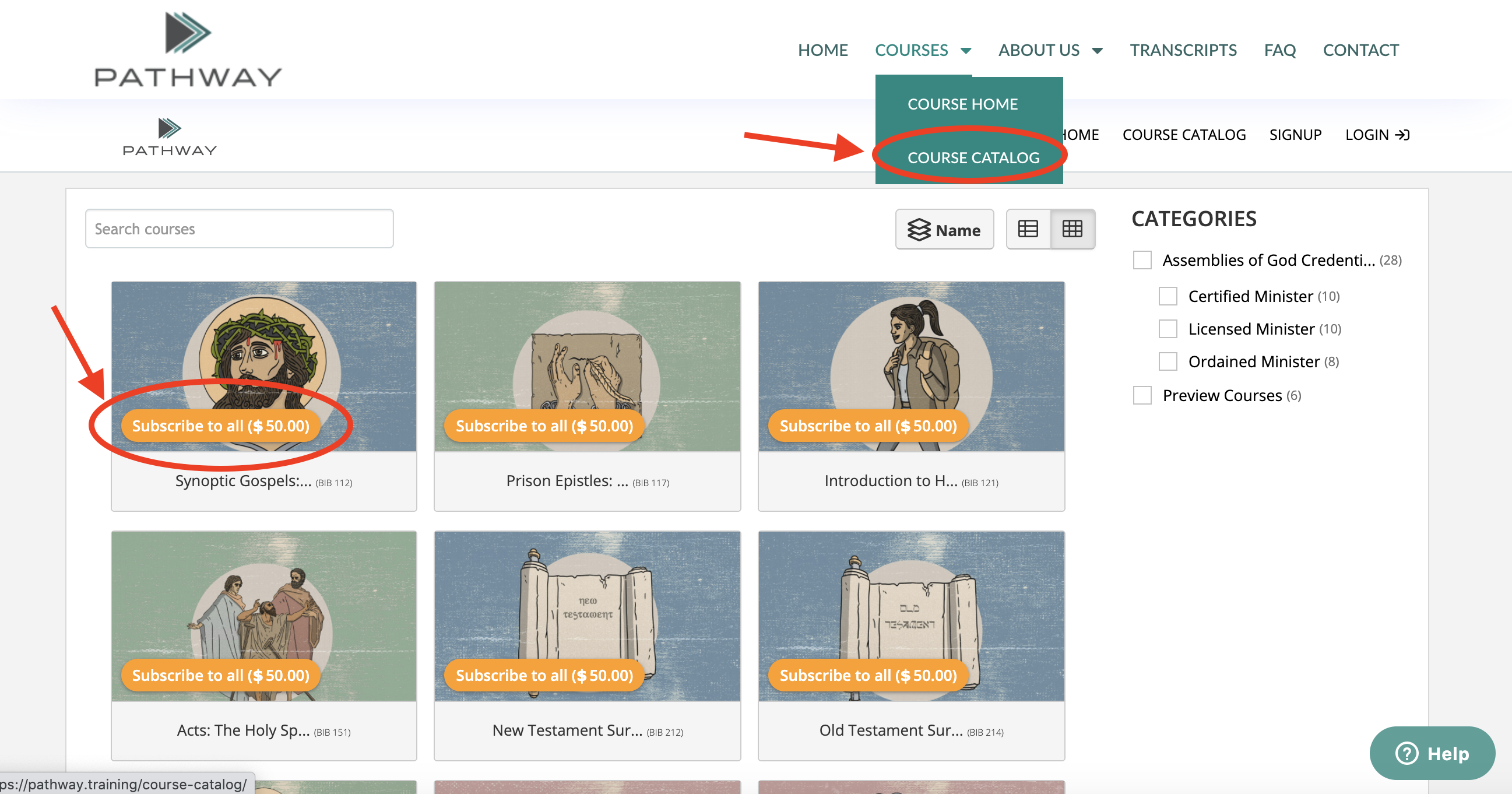Switch to list view layout icon
Image resolution: width=1512 pixels, height=794 pixels.
[1028, 229]
